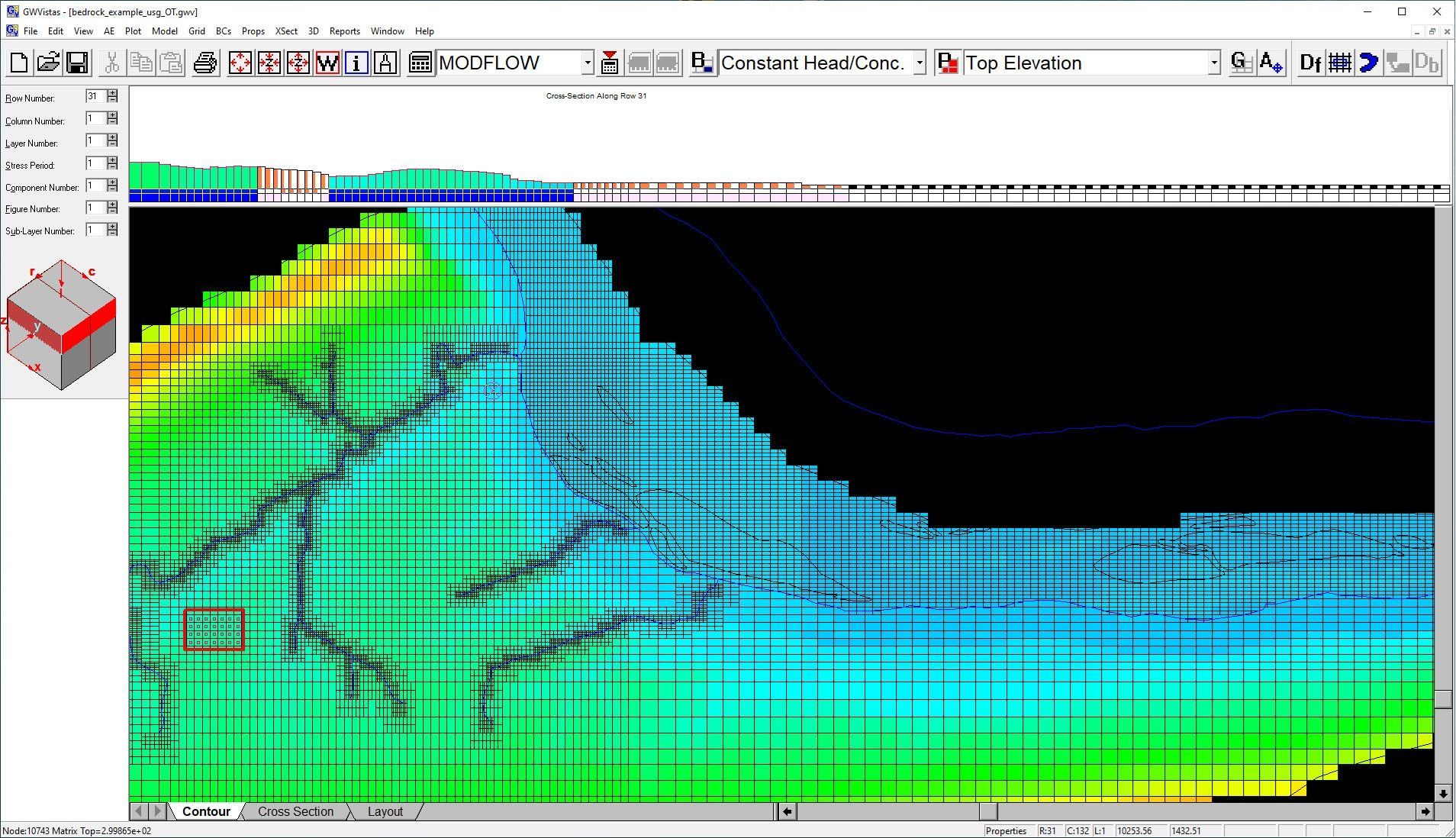Viewport: 1456px width, 838px height.
Task: Click the second greyed-out import results icon
Action: click(x=668, y=63)
